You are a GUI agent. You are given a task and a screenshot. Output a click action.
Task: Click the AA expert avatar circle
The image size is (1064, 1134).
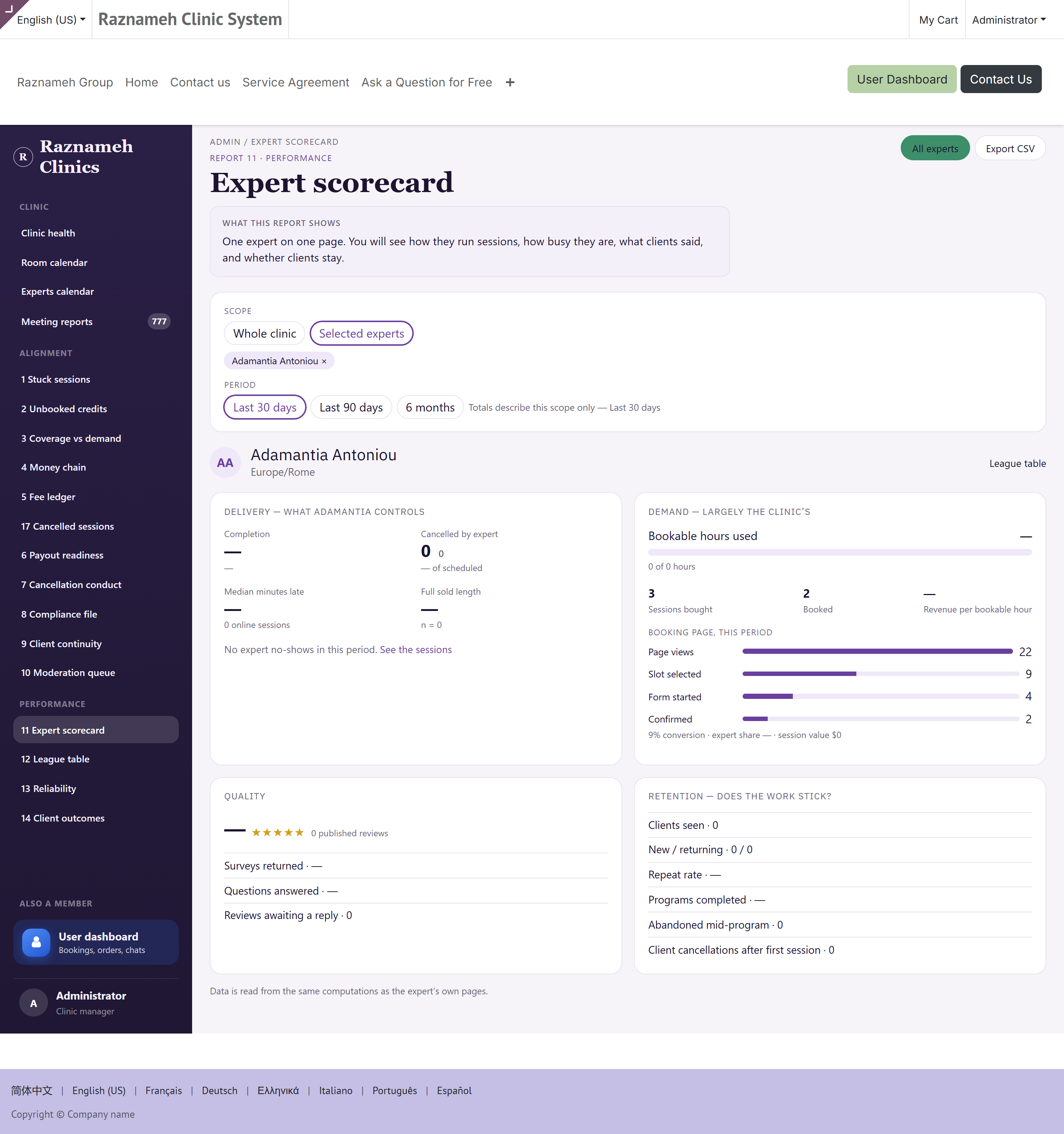coord(225,462)
